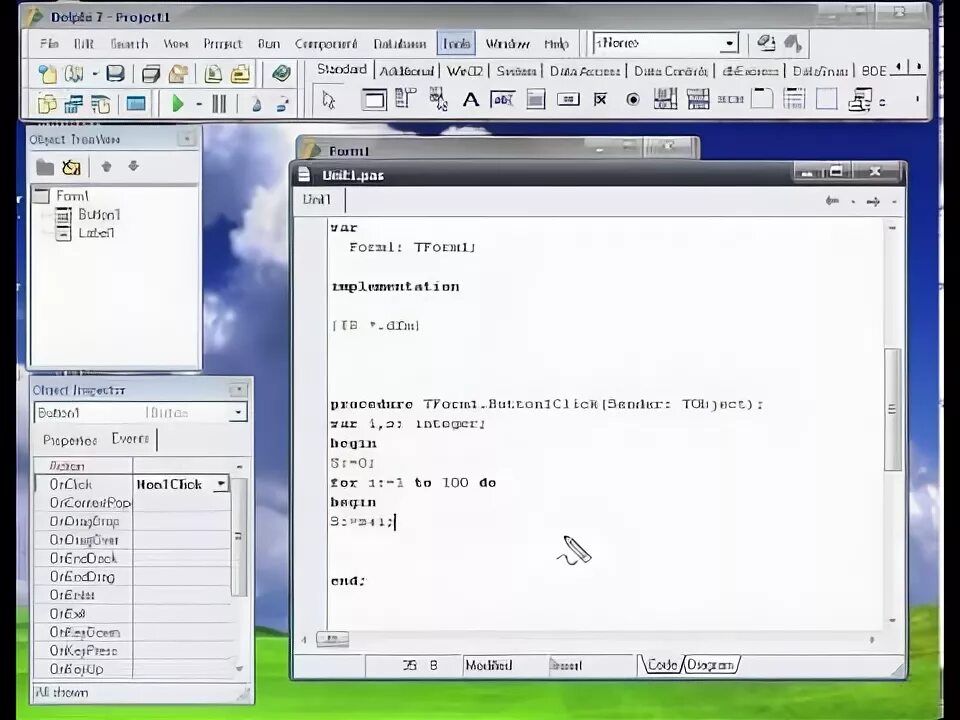Click the code editor vertical scrollbar thumb
960x720 pixels.
tap(893, 409)
